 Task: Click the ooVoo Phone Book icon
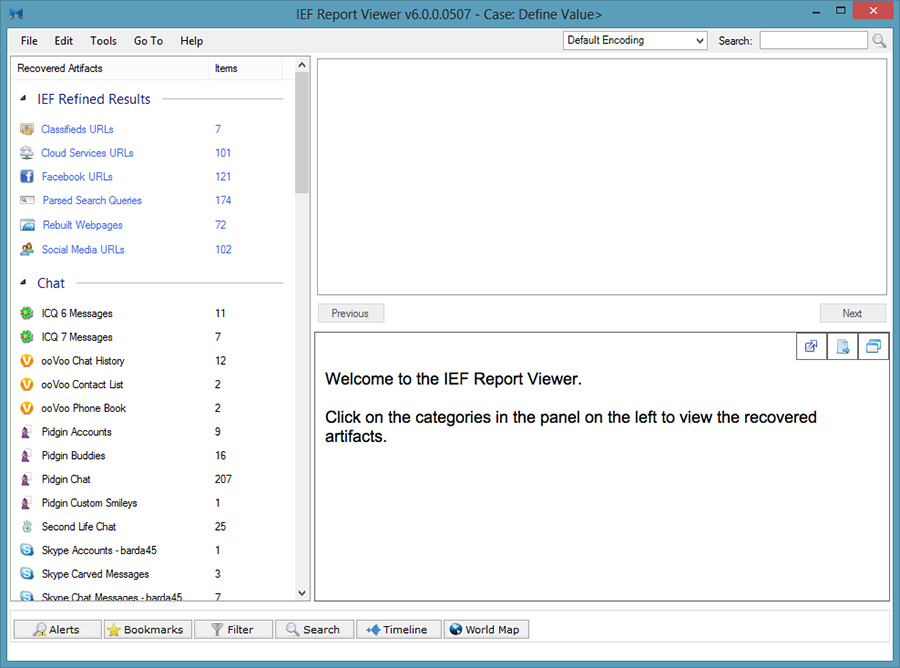pyautogui.click(x=26, y=408)
